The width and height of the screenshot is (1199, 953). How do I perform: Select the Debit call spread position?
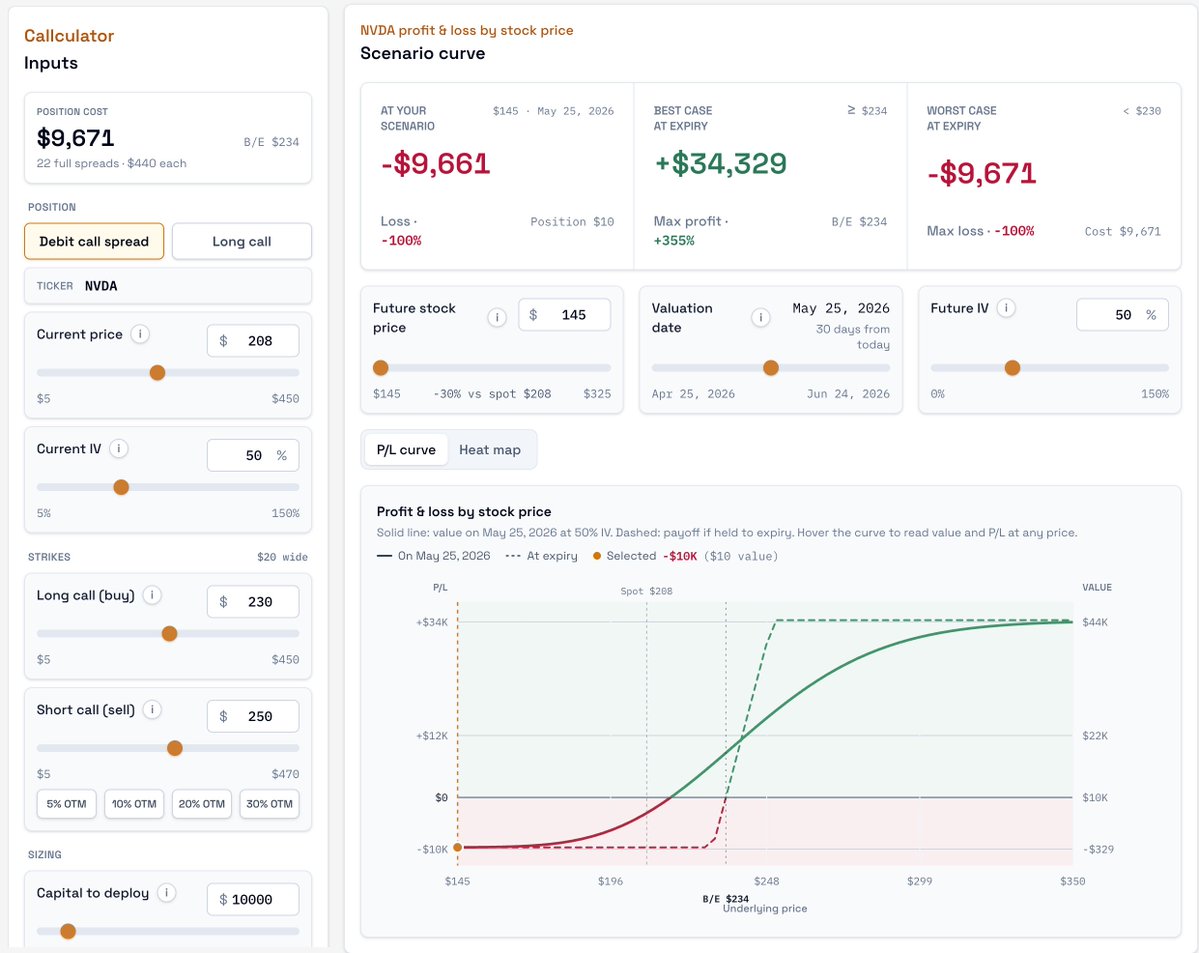click(94, 242)
